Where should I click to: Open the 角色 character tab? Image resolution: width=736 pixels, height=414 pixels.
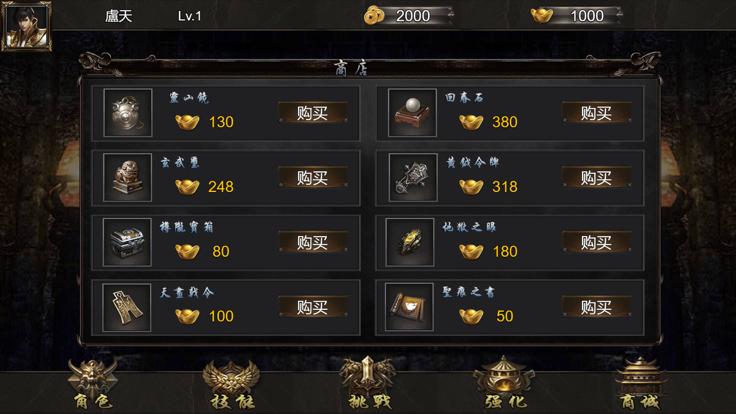tap(93, 384)
